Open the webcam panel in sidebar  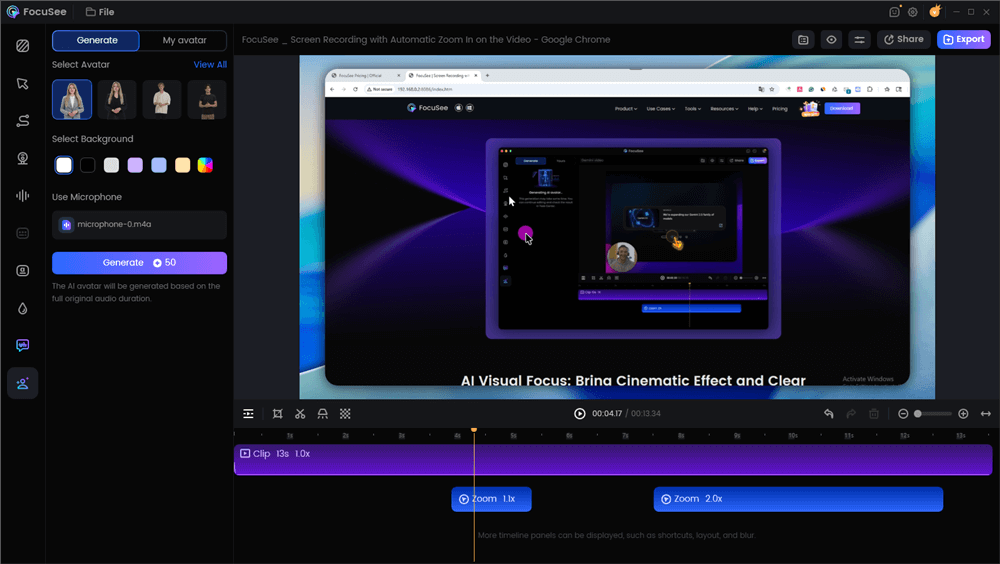pyautogui.click(x=22, y=158)
